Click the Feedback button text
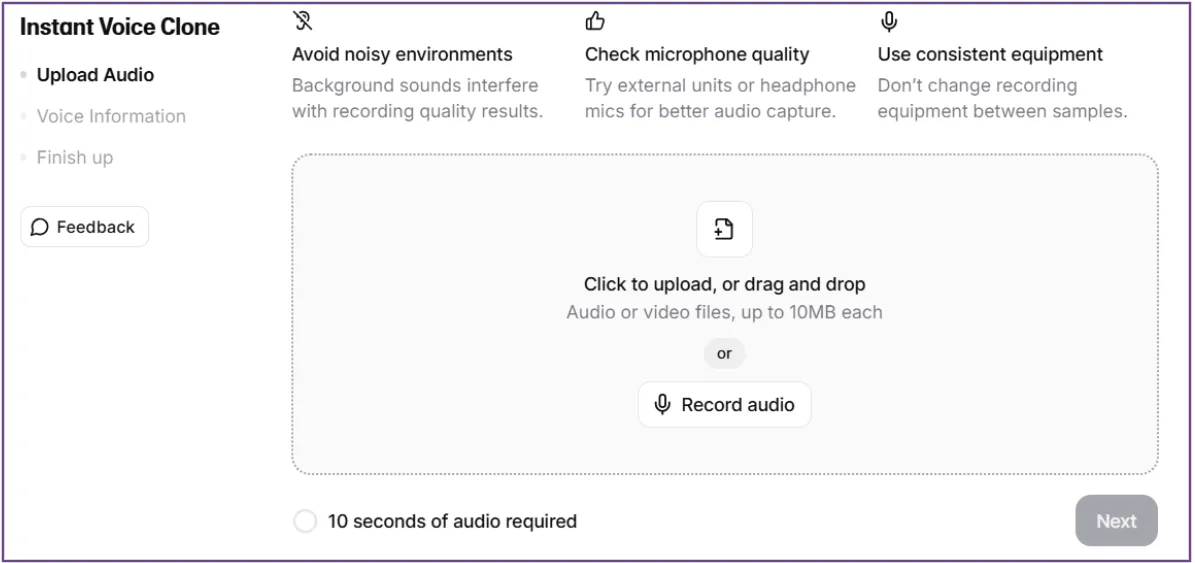 pyautogui.click(x=95, y=227)
